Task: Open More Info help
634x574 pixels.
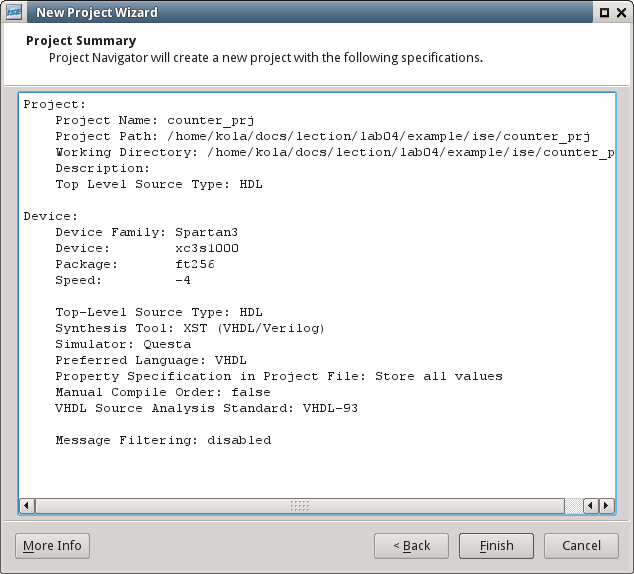Action: coord(52,546)
